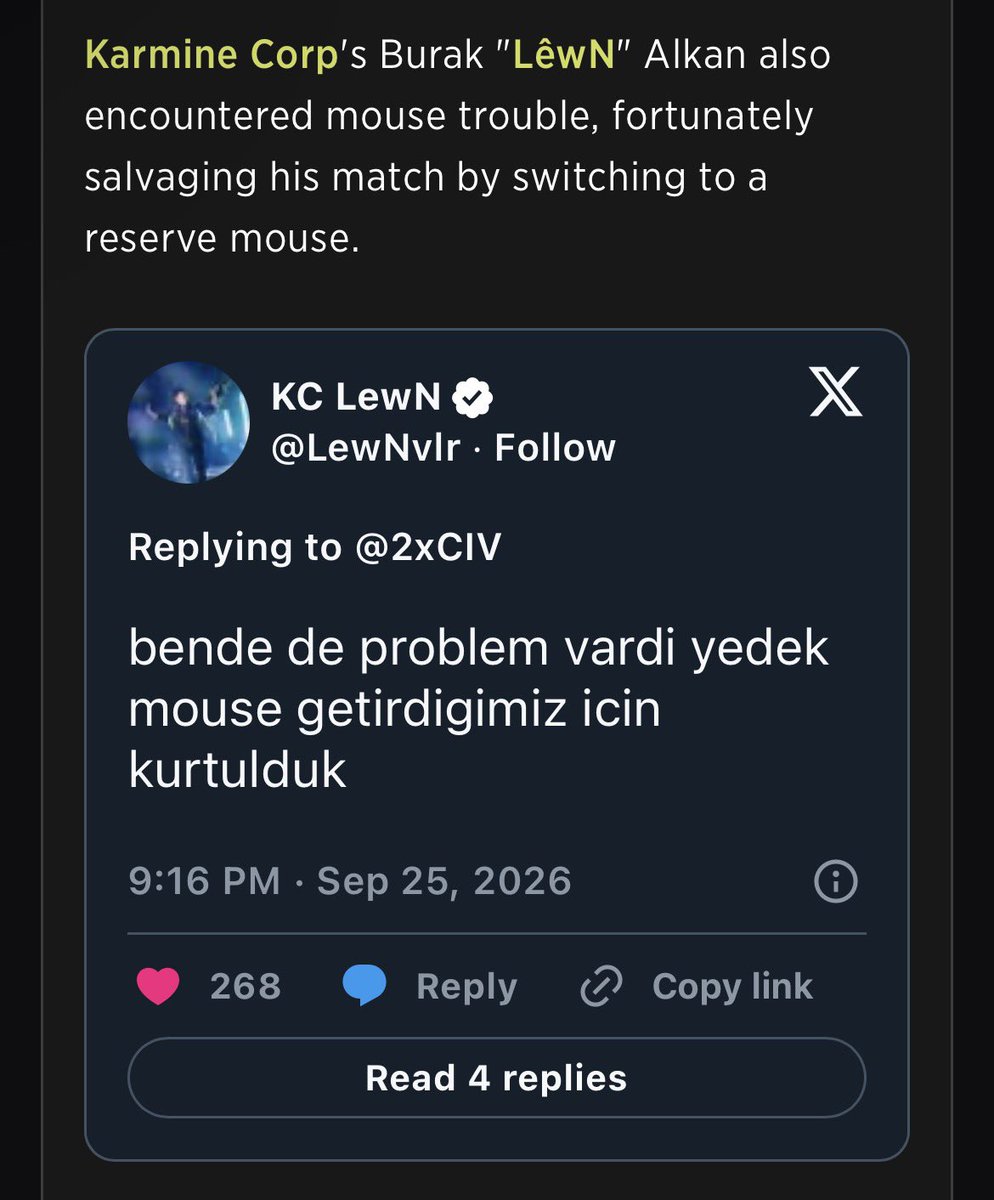Click the verified checkmark badge
Screen dimensions: 994x1200
472,399
